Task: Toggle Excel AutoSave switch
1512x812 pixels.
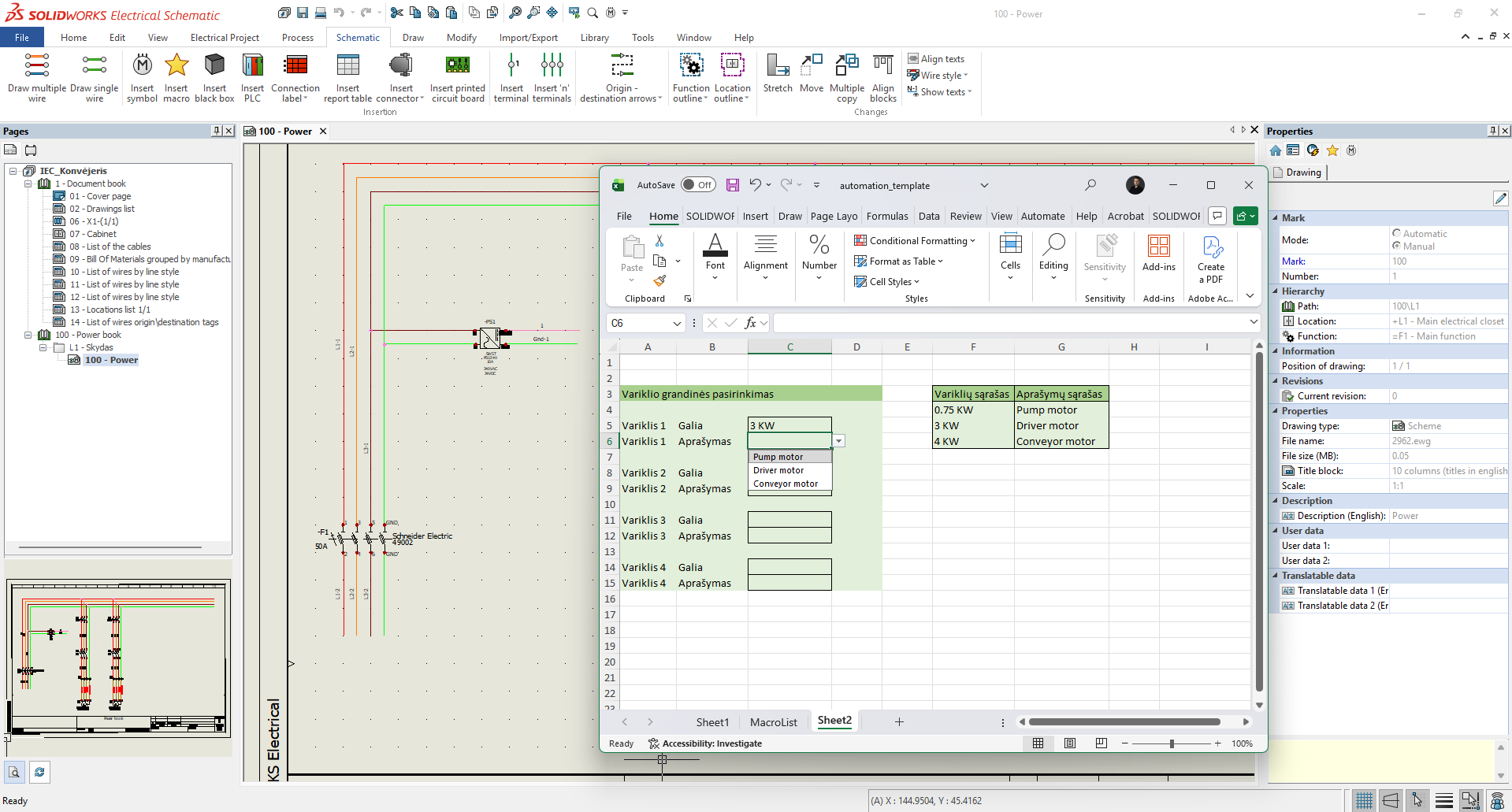Action: [x=697, y=185]
